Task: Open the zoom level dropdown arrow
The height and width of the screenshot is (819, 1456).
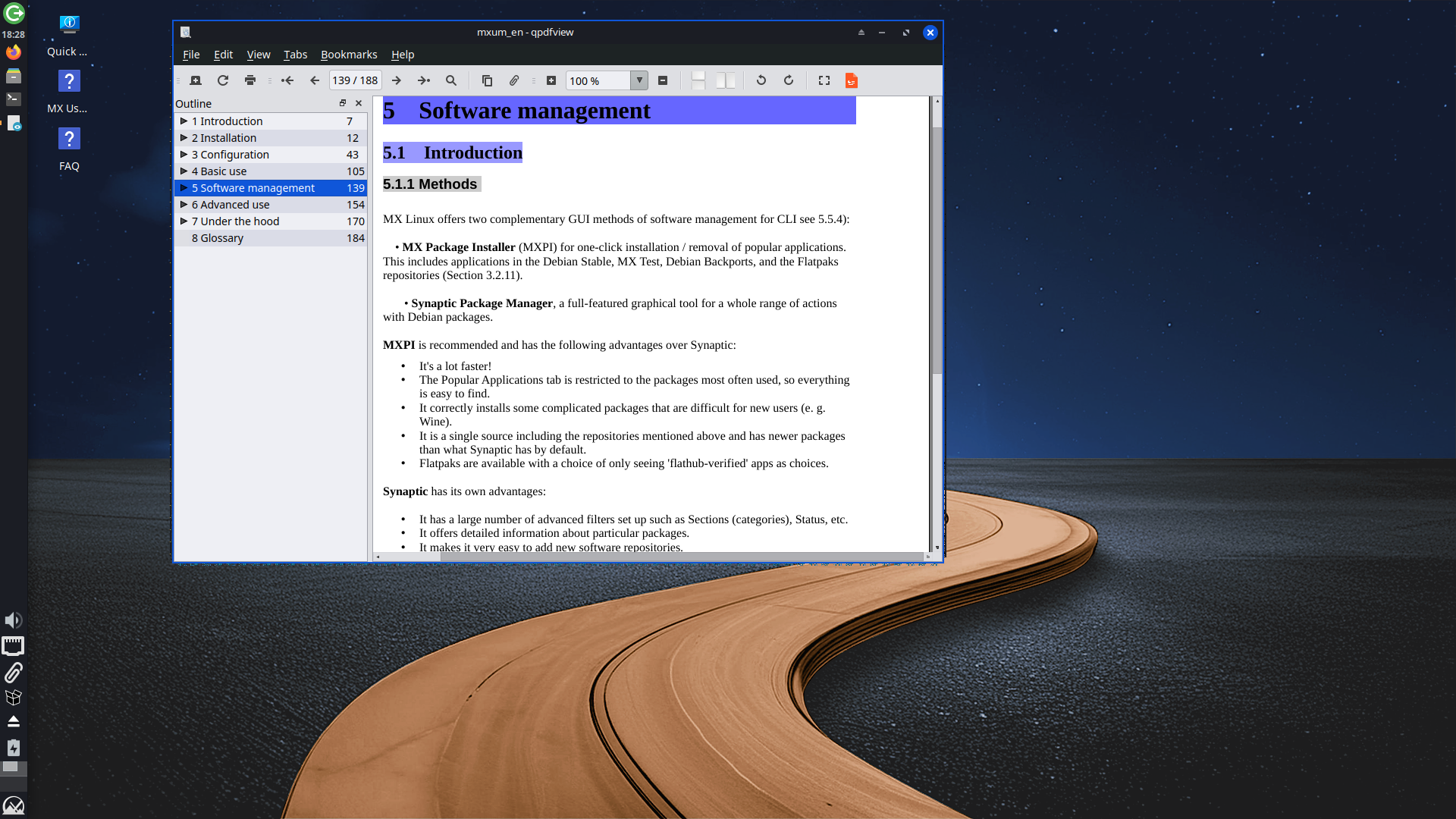Action: [x=639, y=80]
